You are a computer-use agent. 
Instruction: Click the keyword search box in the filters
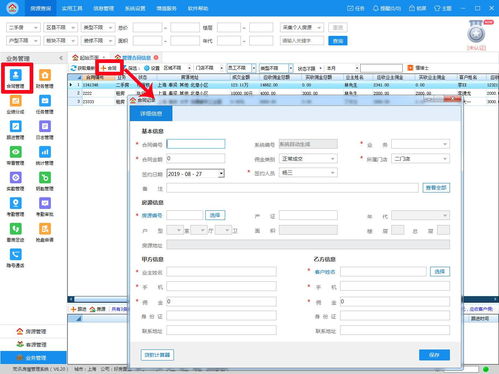[x=302, y=41]
